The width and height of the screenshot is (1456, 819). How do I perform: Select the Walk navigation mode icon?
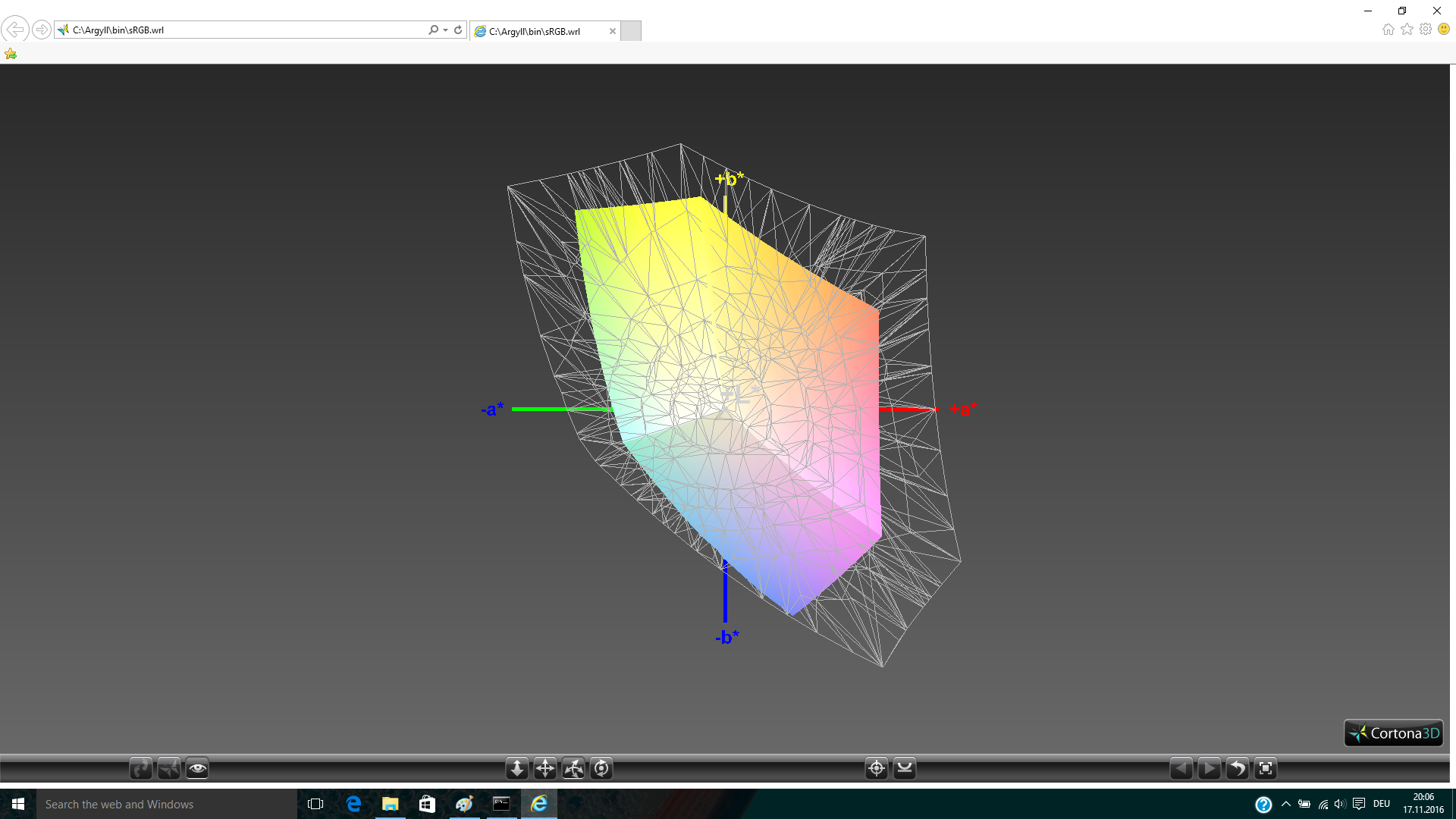pyautogui.click(x=140, y=769)
